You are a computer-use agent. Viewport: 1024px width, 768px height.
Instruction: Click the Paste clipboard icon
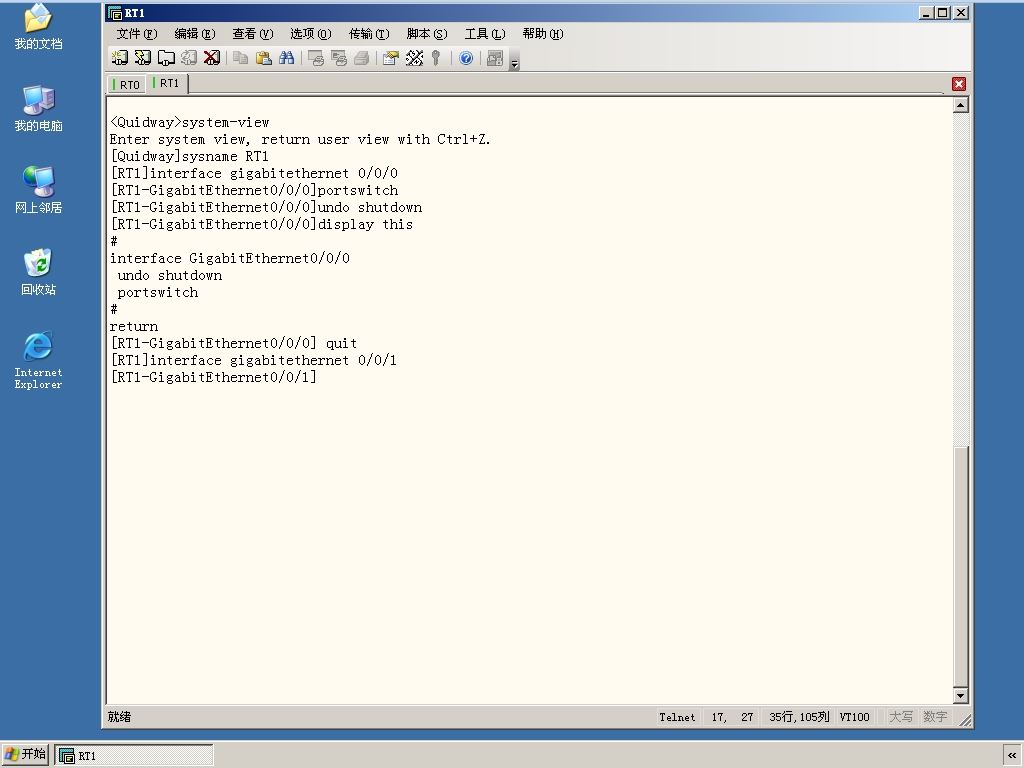[263, 58]
